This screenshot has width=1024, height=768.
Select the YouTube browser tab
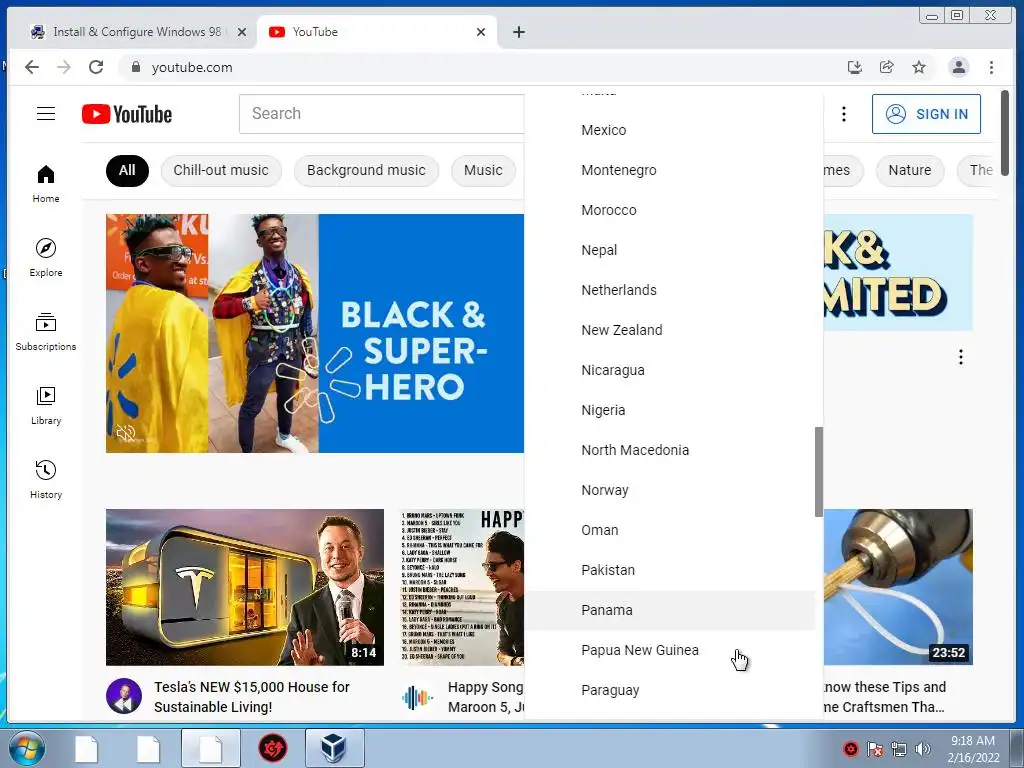[x=377, y=32]
